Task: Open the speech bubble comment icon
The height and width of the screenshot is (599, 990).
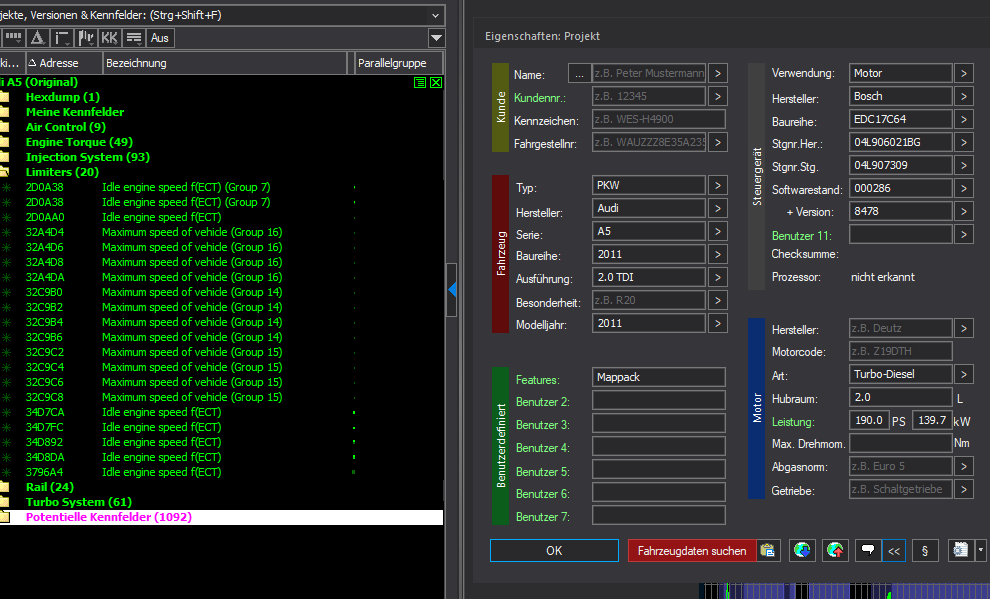Action: click(868, 550)
